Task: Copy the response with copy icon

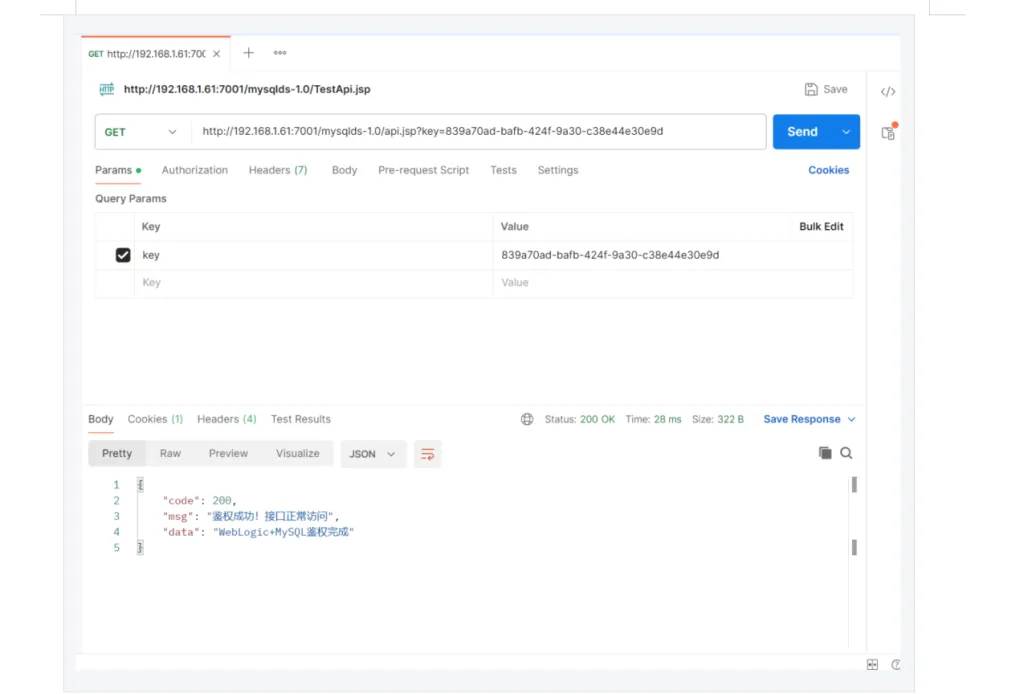Action: 825,453
